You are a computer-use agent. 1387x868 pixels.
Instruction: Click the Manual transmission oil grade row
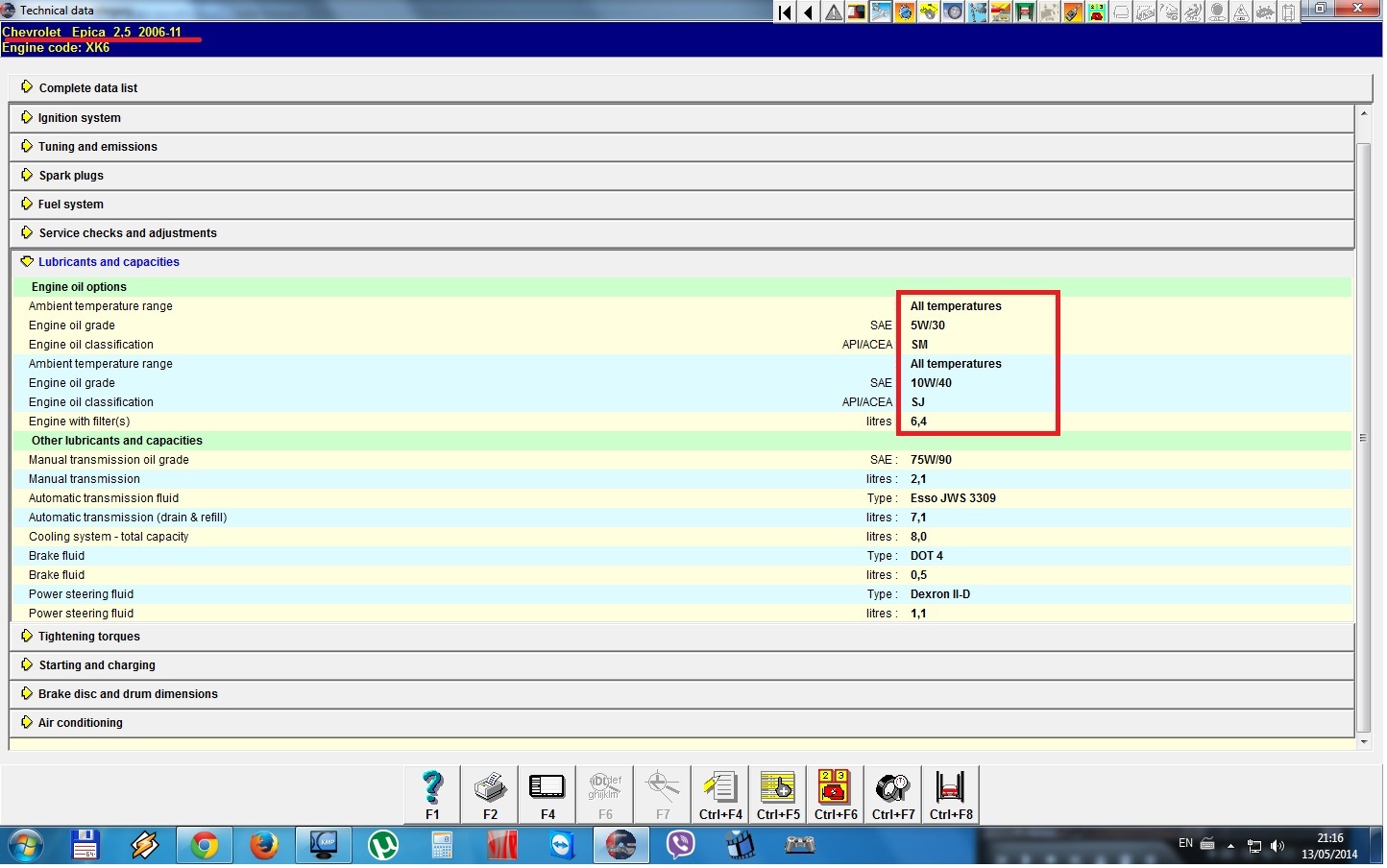click(x=682, y=460)
